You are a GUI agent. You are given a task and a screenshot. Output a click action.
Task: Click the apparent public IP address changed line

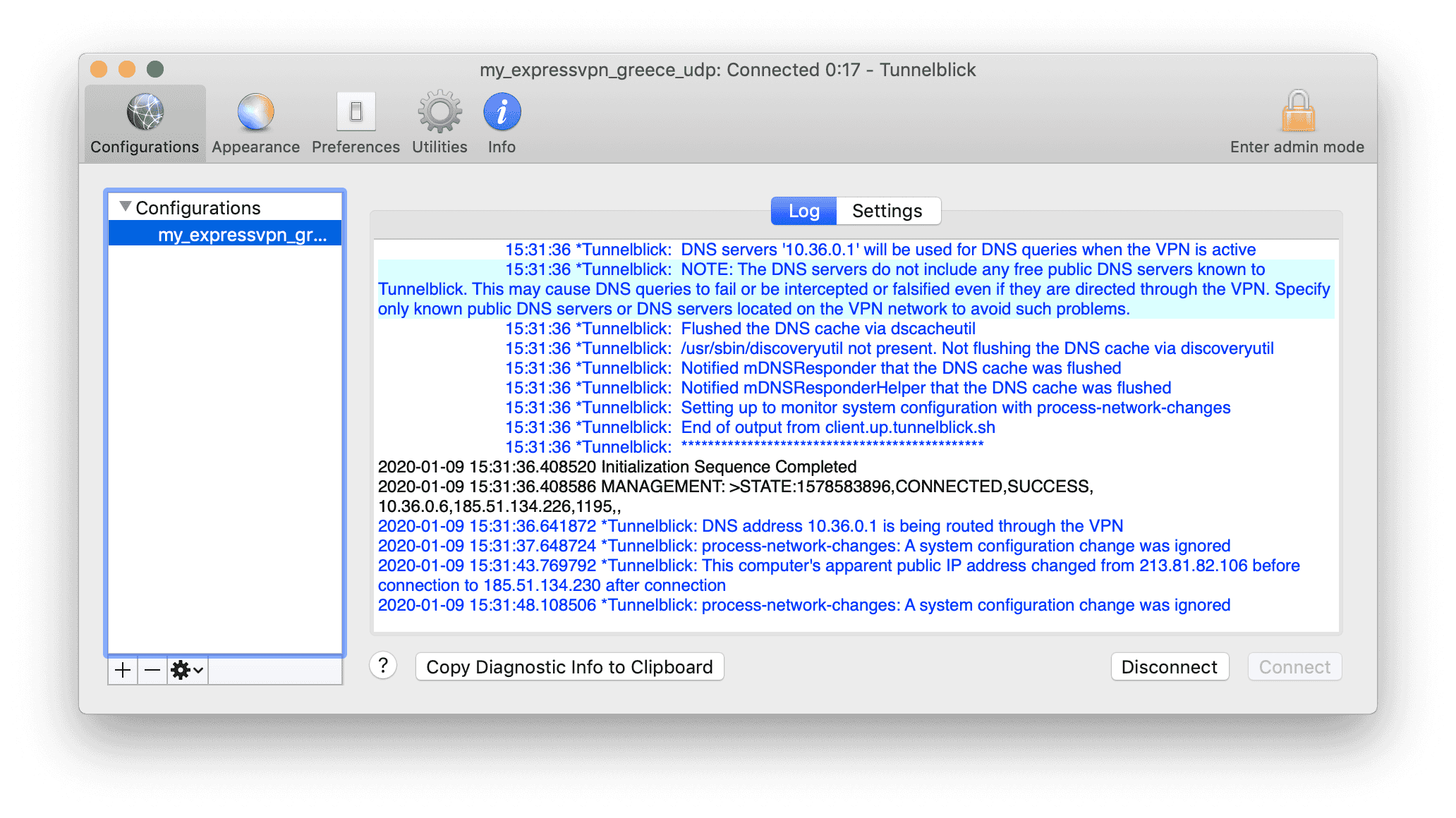839,575
